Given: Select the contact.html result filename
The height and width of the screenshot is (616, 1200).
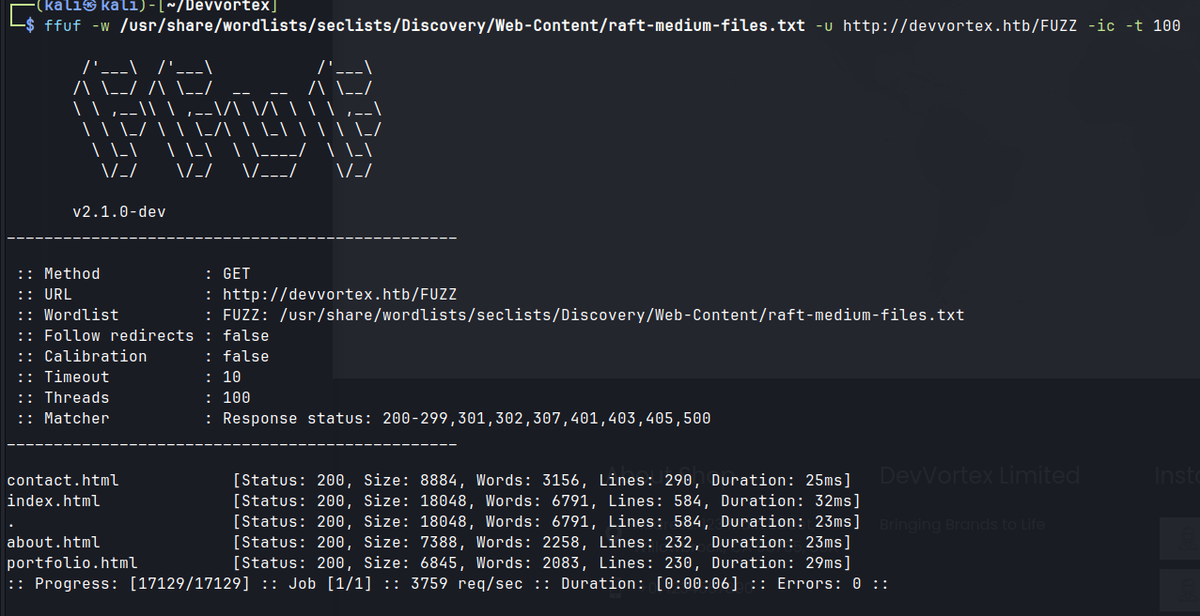Looking at the screenshot, I should pyautogui.click(x=63, y=480).
